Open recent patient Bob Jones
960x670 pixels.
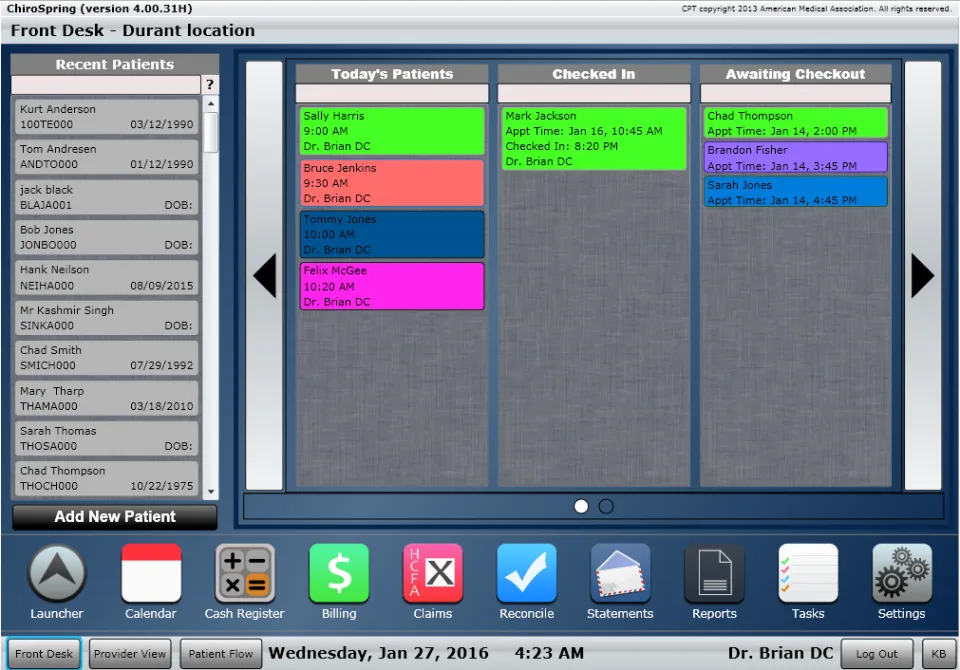coord(107,237)
